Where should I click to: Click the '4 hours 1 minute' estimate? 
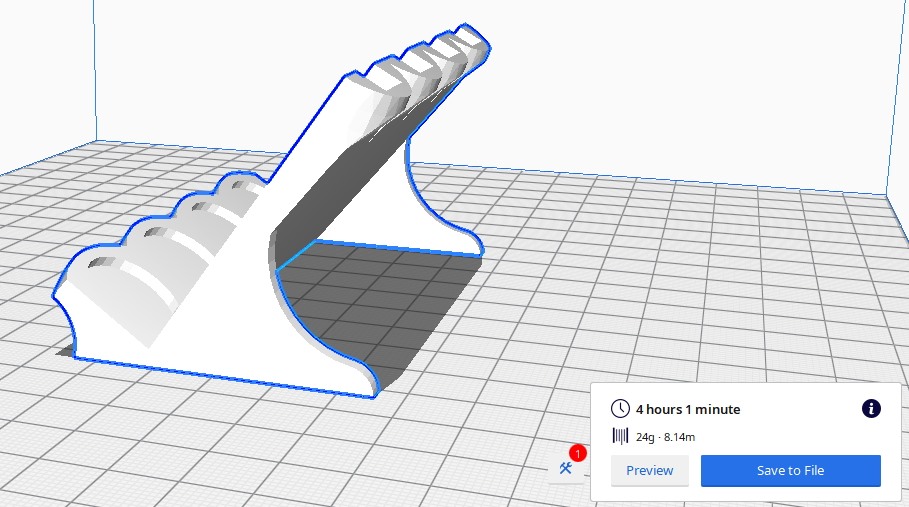click(688, 409)
